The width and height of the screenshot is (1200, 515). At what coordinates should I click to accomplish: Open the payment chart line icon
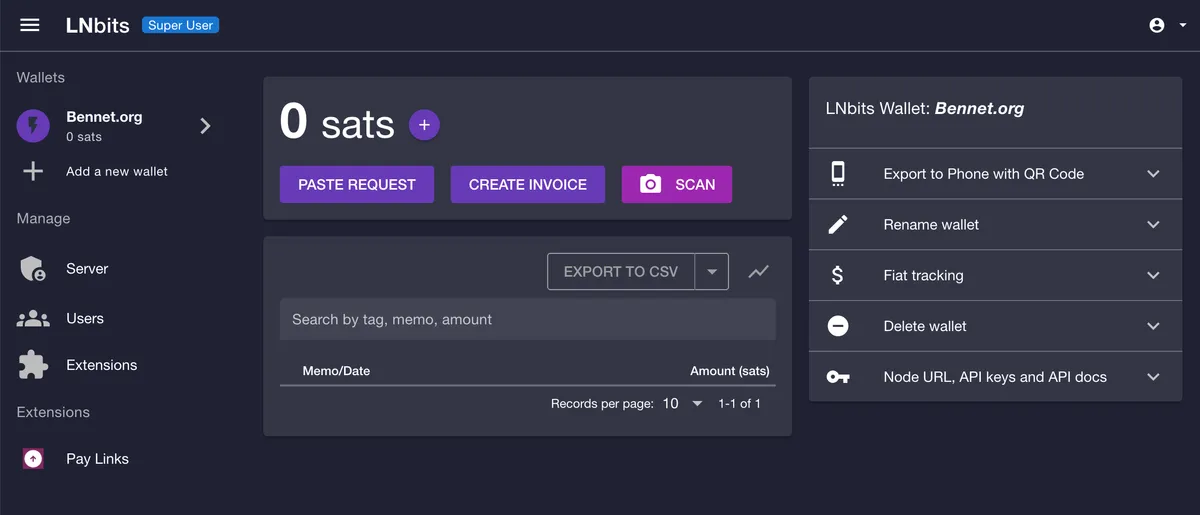click(759, 271)
